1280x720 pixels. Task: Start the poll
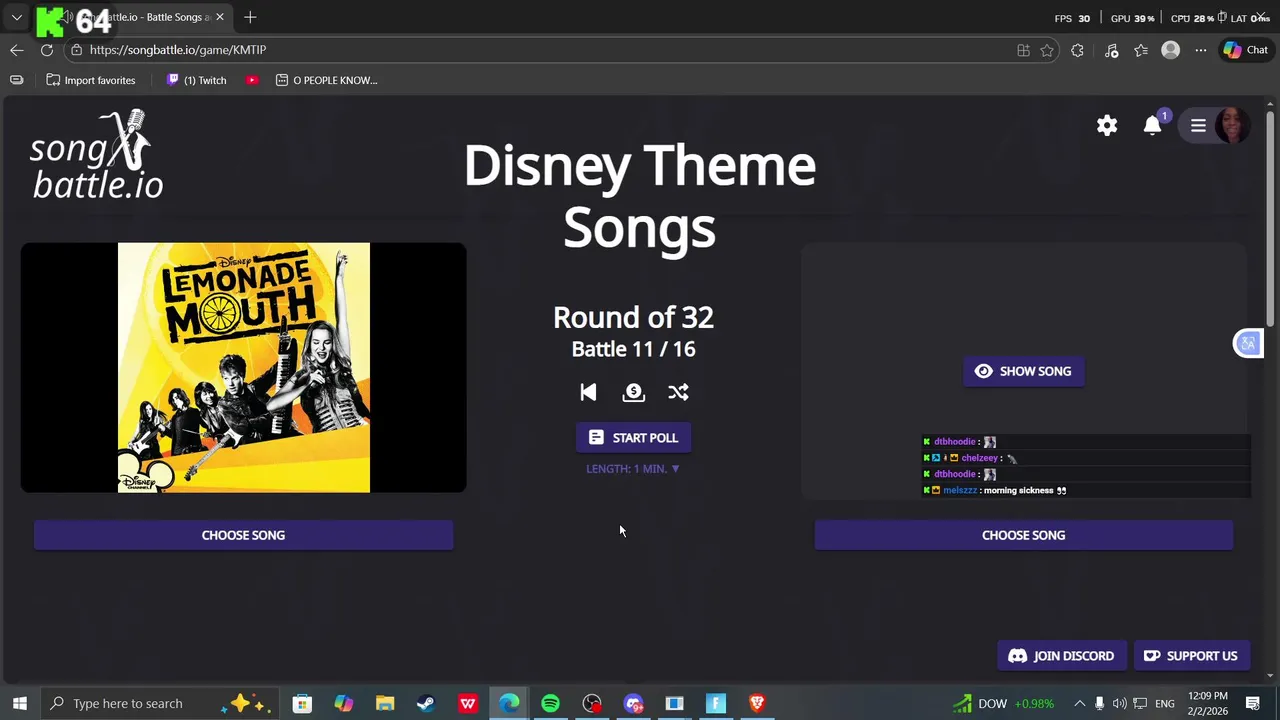(x=633, y=438)
